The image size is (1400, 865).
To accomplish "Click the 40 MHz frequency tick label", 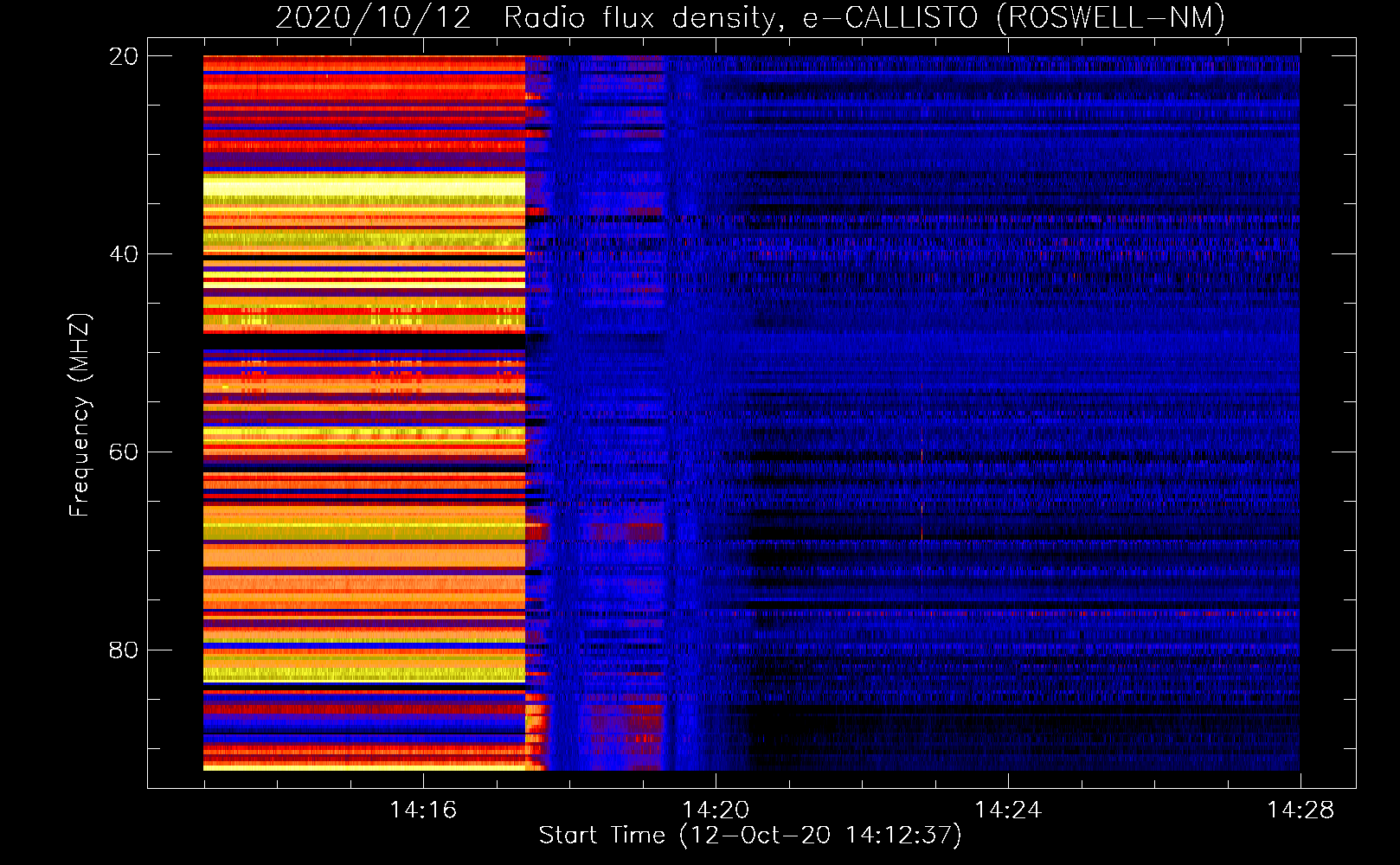I will pyautogui.click(x=123, y=254).
